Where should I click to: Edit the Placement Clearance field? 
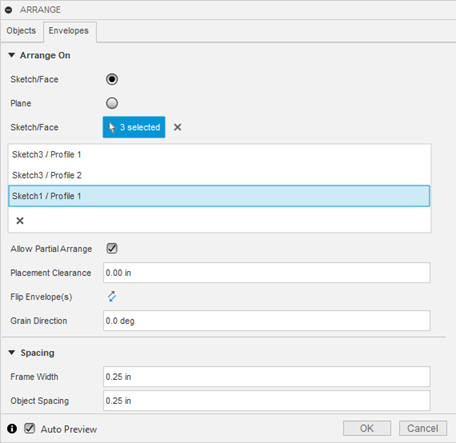(x=267, y=273)
